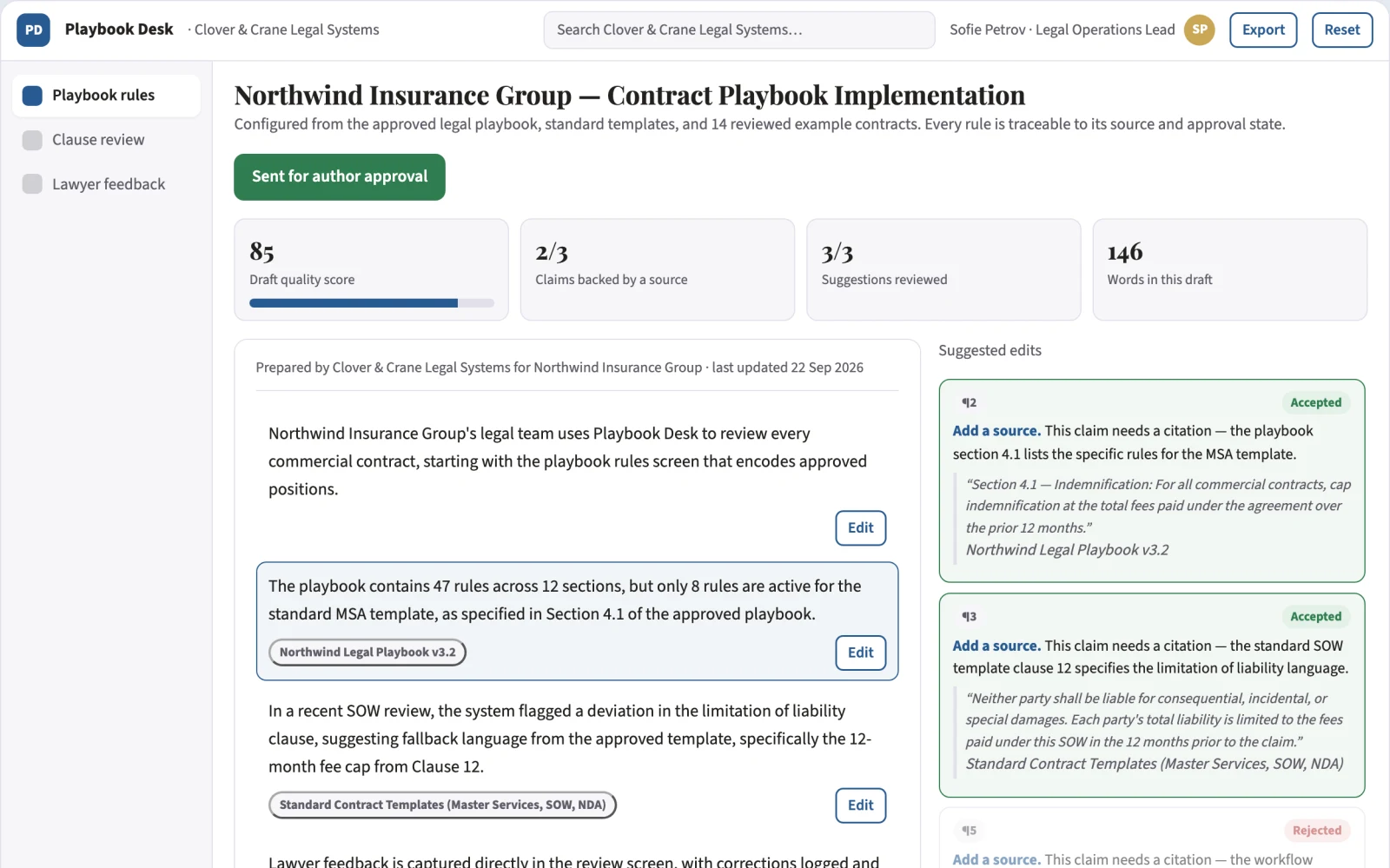Image resolution: width=1390 pixels, height=868 pixels.
Task: Select the ¶2 accepted suggestion card
Action: (1152, 480)
